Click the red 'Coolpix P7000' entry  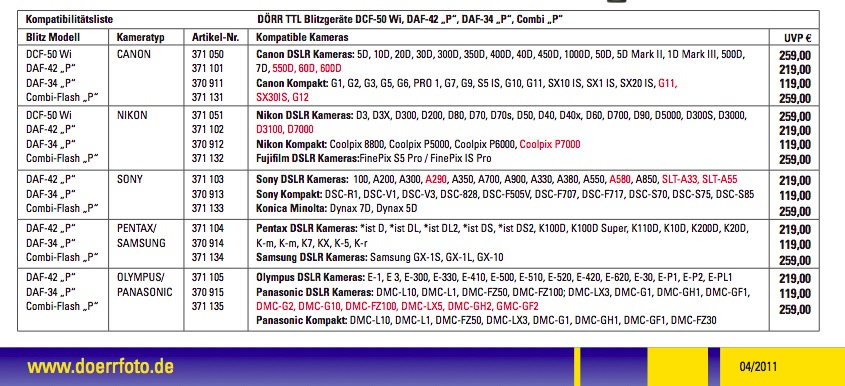[550, 144]
